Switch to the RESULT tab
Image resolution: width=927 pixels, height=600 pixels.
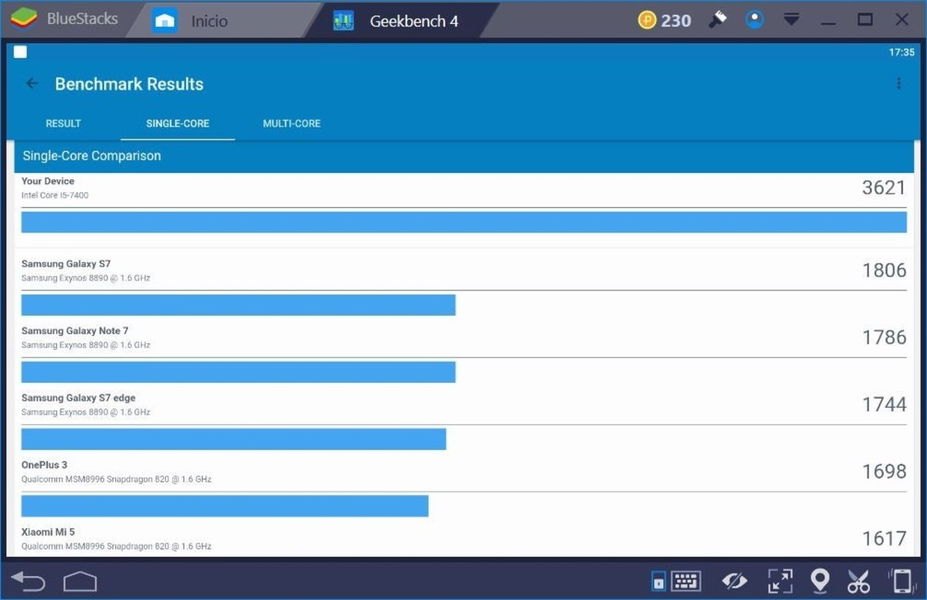click(63, 124)
